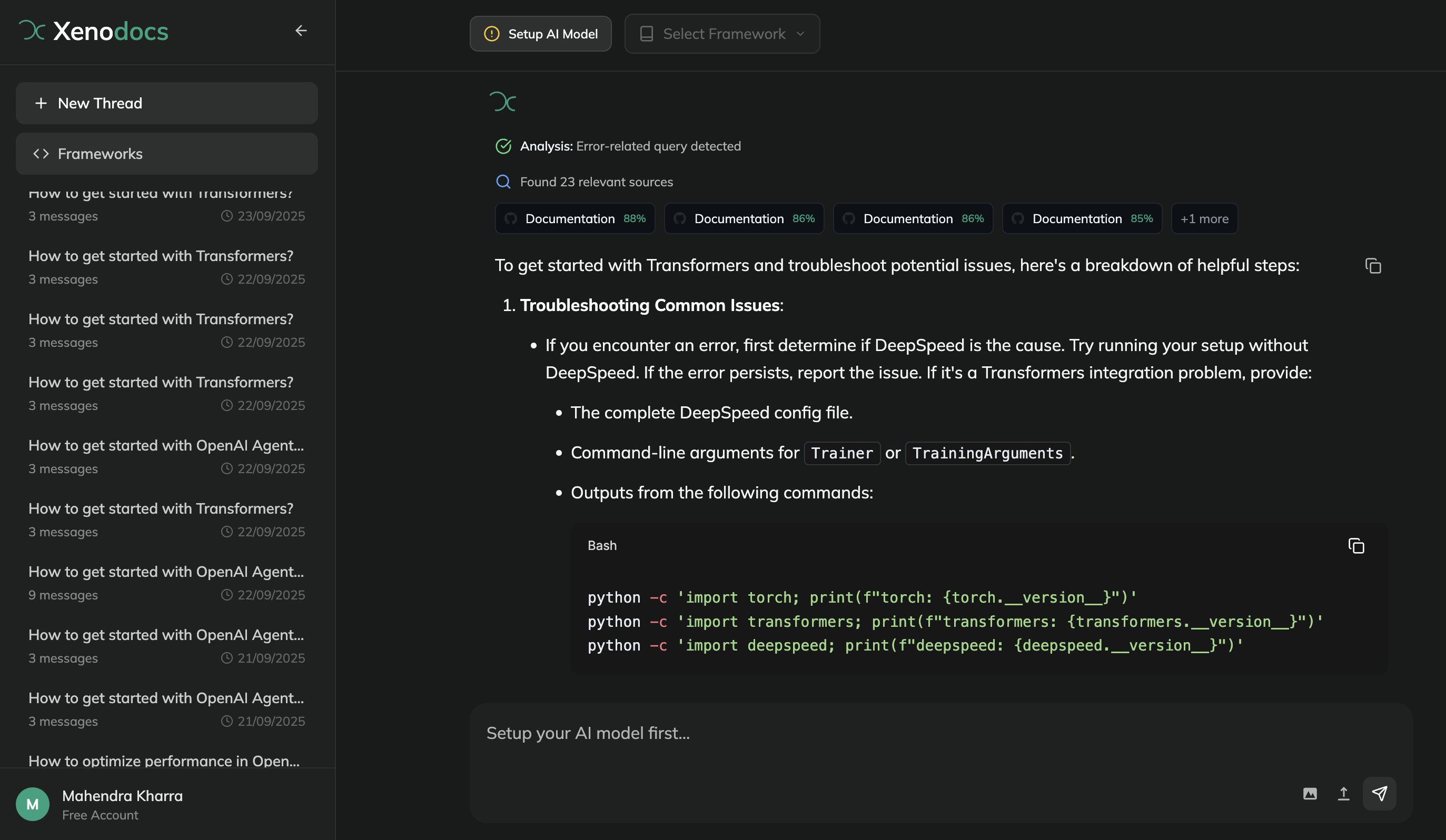This screenshot has width=1446, height=840.
Task: Open the Select Framework dropdown
Action: click(x=722, y=34)
